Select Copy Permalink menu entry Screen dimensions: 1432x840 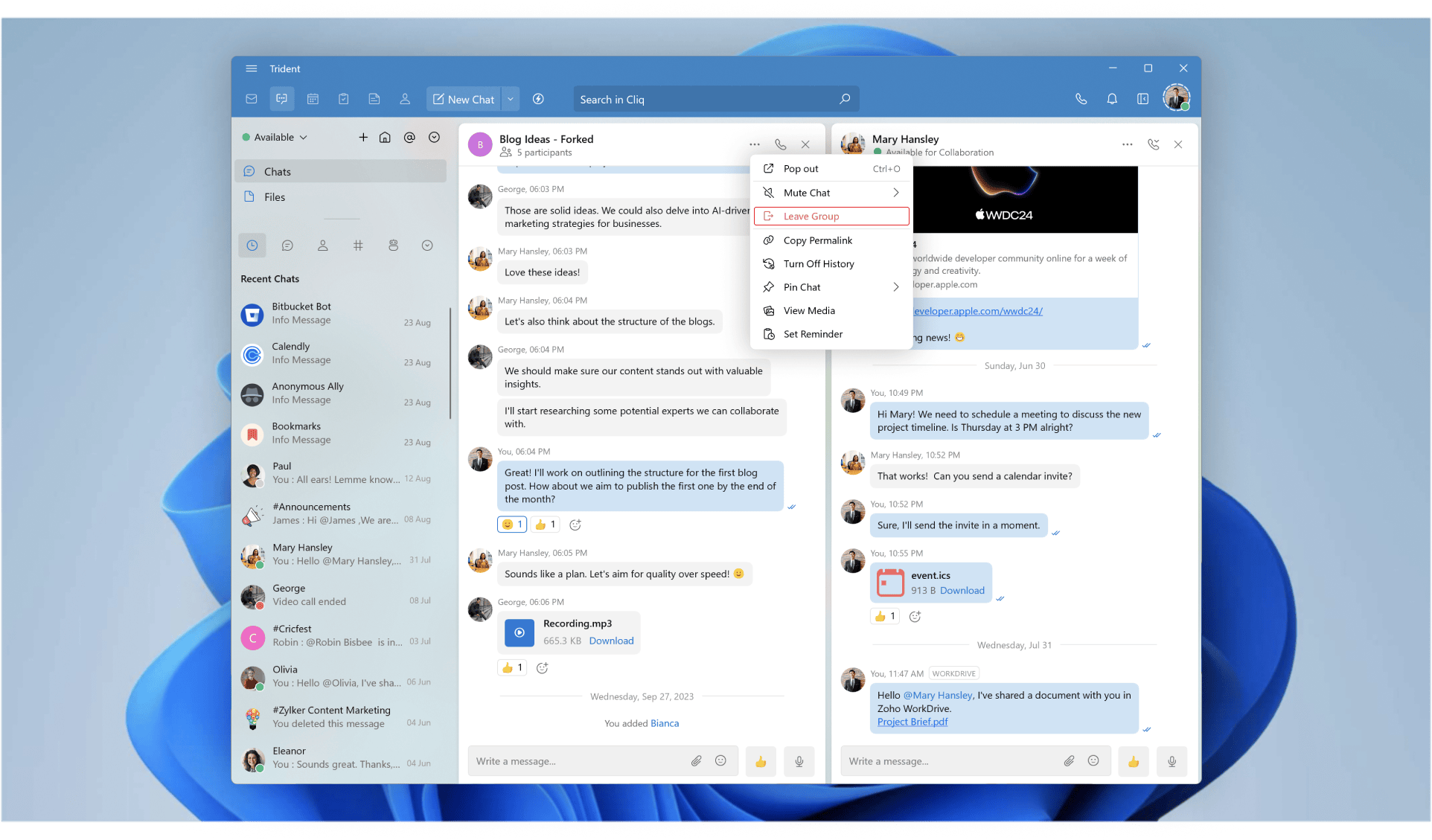(x=817, y=240)
